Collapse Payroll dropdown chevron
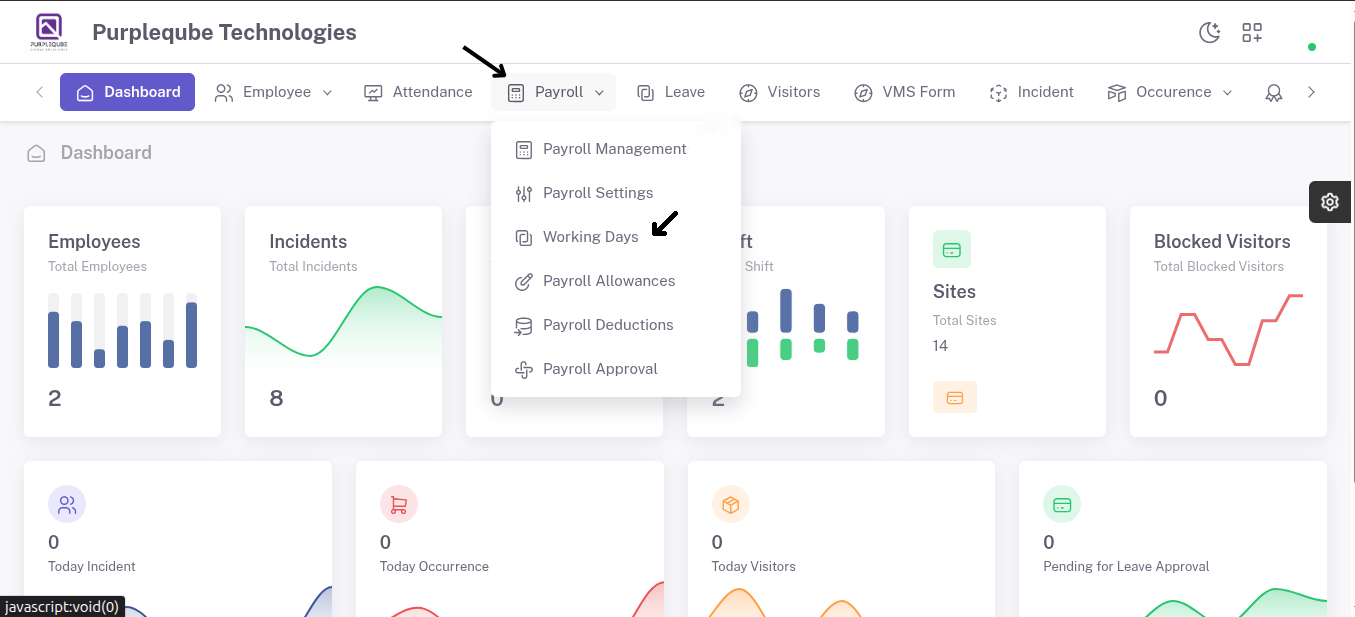This screenshot has height=617, width=1355. (x=599, y=93)
